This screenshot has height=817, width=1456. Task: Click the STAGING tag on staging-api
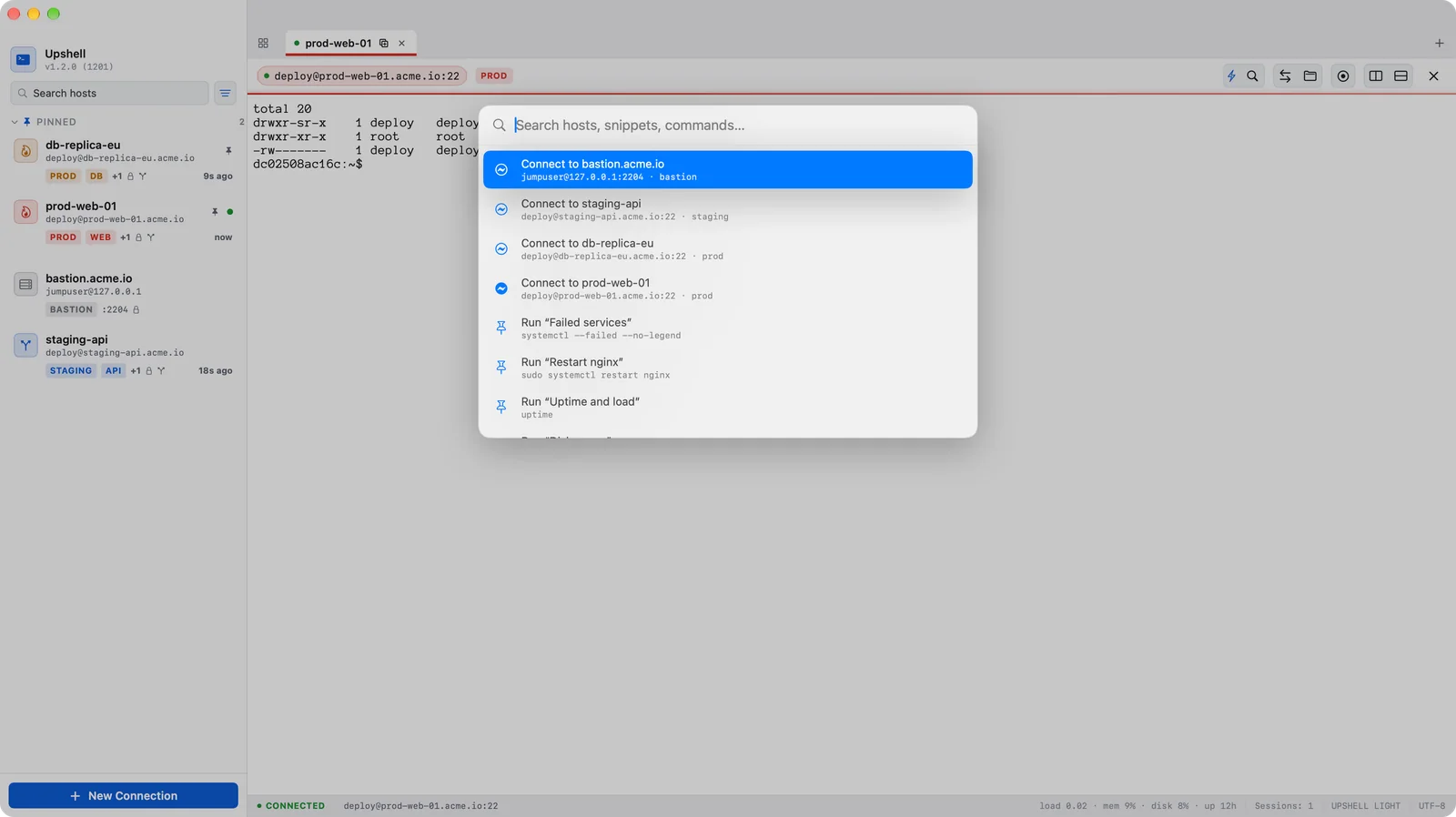tap(71, 371)
